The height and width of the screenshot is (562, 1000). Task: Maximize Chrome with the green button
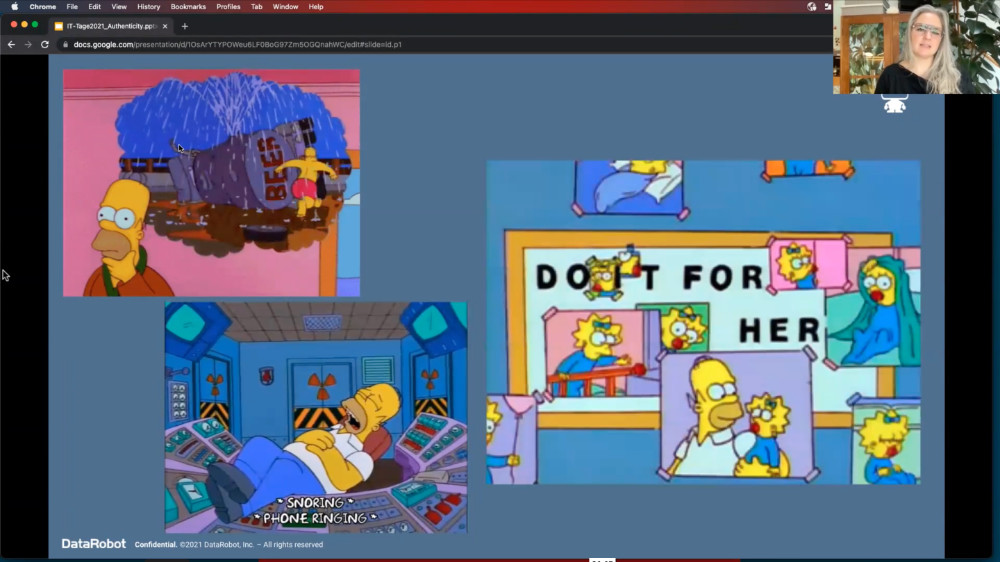(35, 25)
